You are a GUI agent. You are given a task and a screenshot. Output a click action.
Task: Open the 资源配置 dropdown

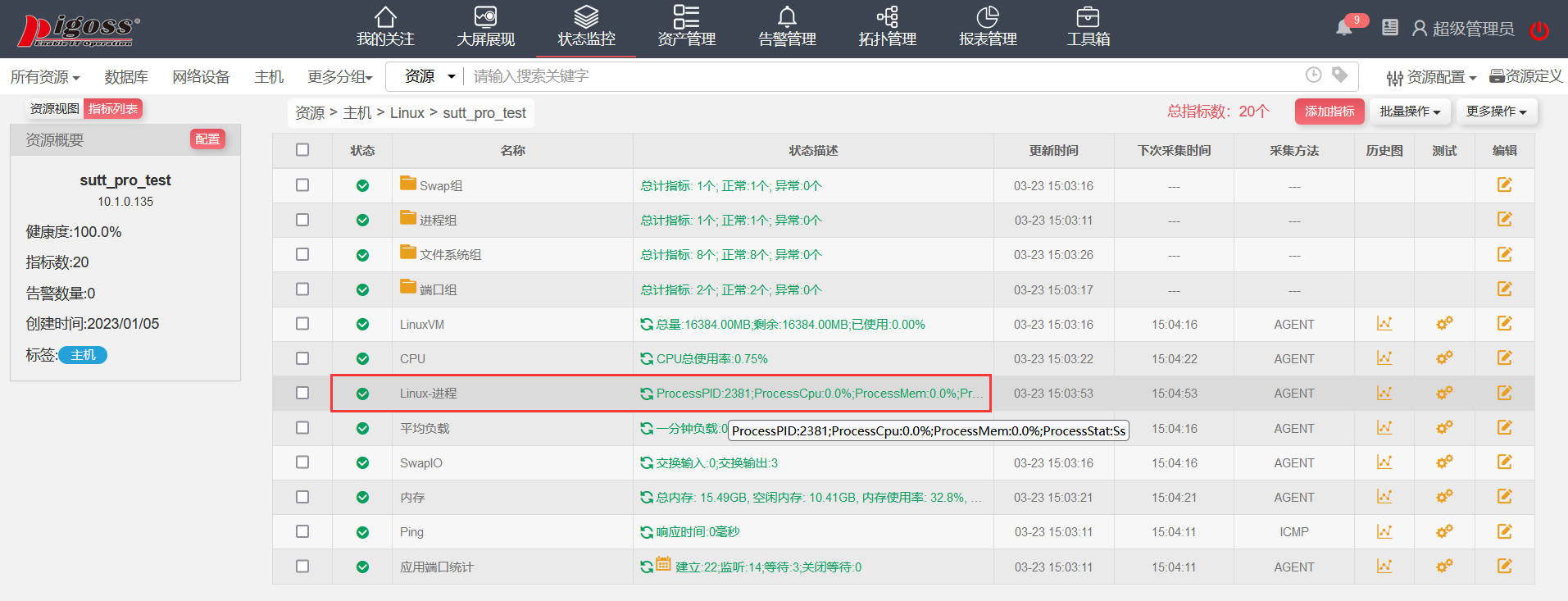point(1431,77)
